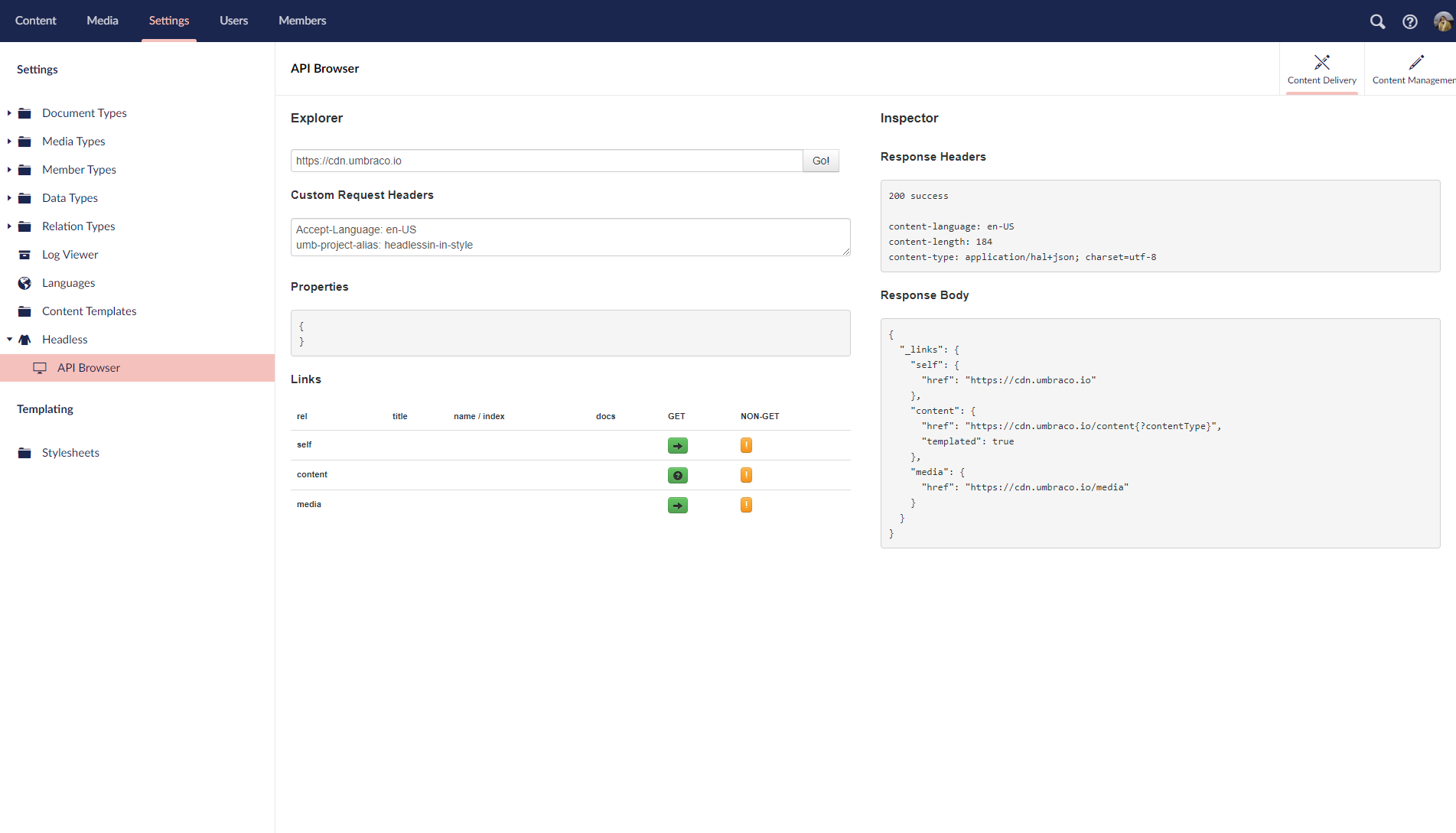This screenshot has width=1456, height=833.
Task: Click the Data Types folder icon
Action: (24, 198)
